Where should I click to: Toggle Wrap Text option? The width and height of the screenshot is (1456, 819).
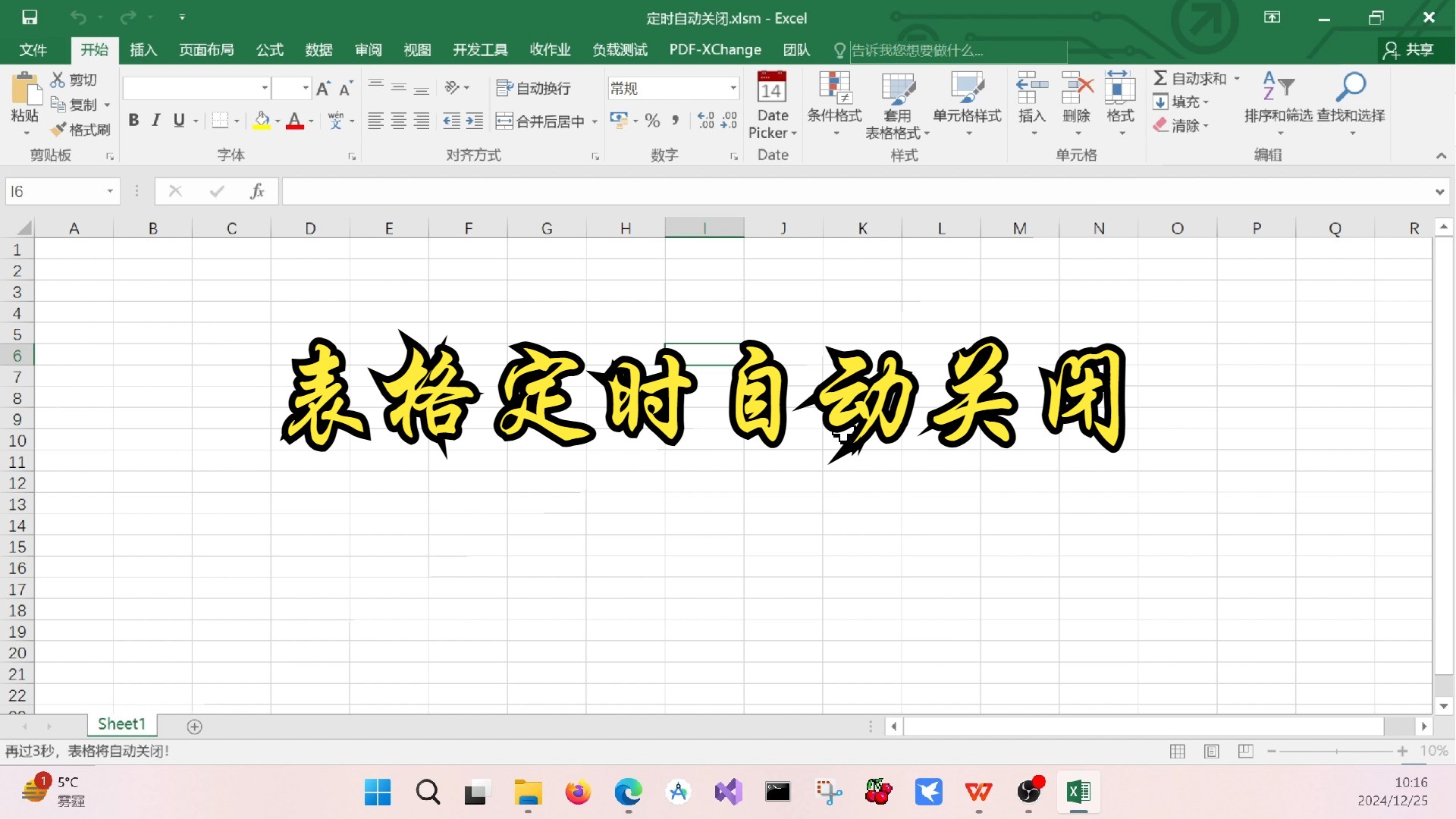click(x=533, y=88)
